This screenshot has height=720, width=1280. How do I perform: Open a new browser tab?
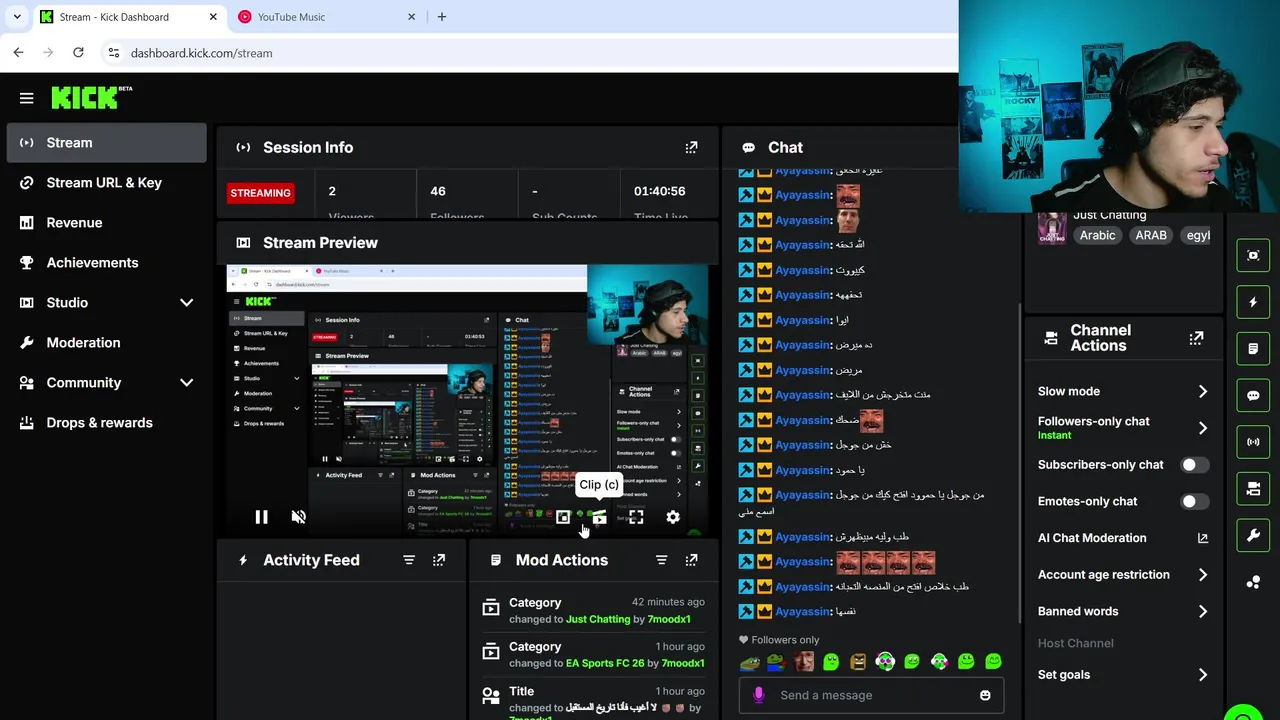pyautogui.click(x=442, y=17)
